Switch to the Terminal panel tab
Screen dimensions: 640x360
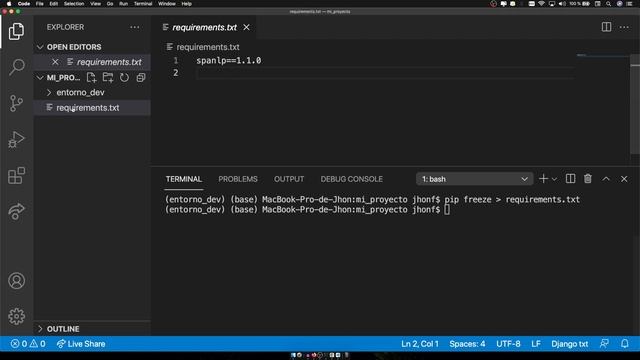[184, 179]
